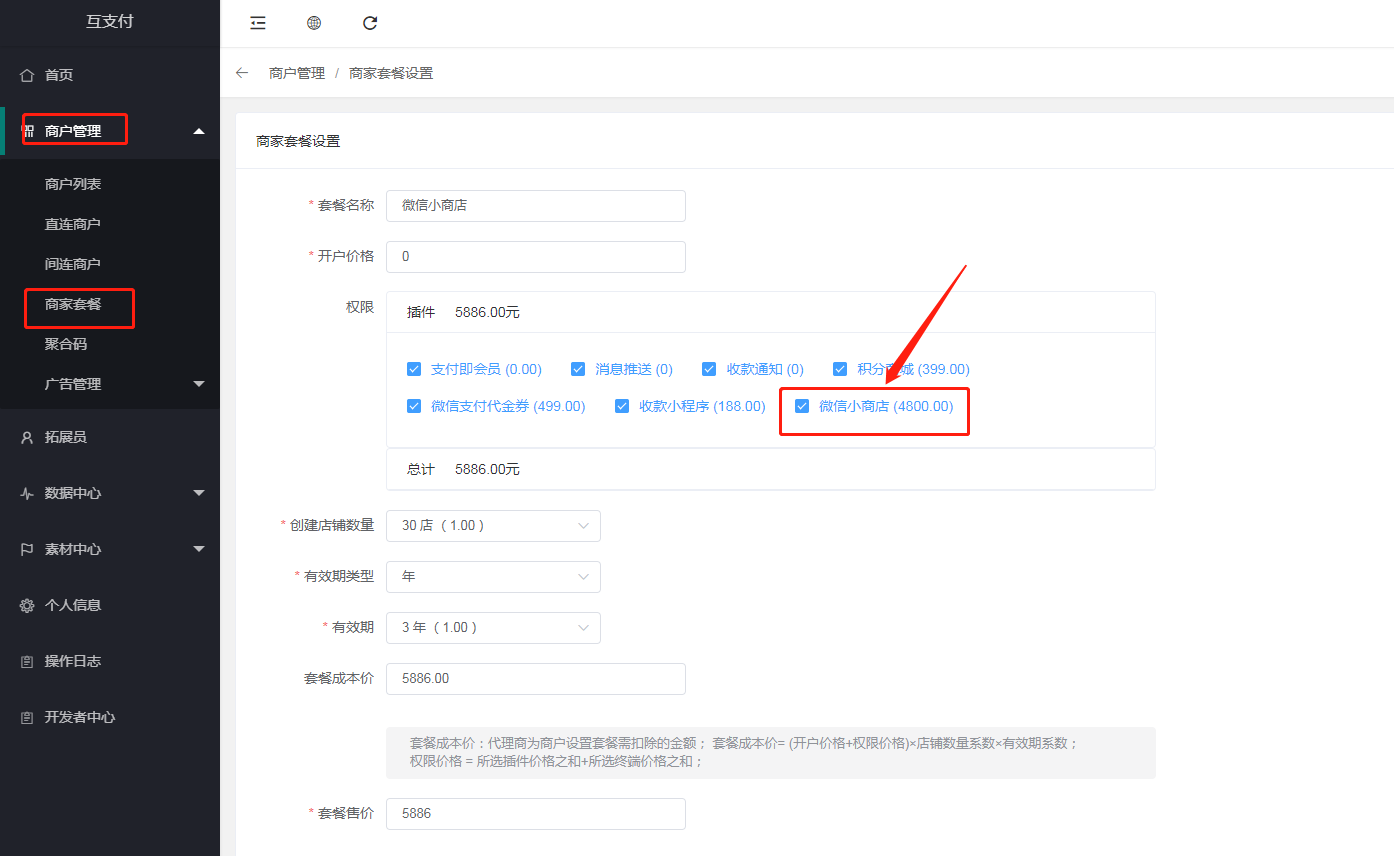Open the globe icon in top bar

314,23
